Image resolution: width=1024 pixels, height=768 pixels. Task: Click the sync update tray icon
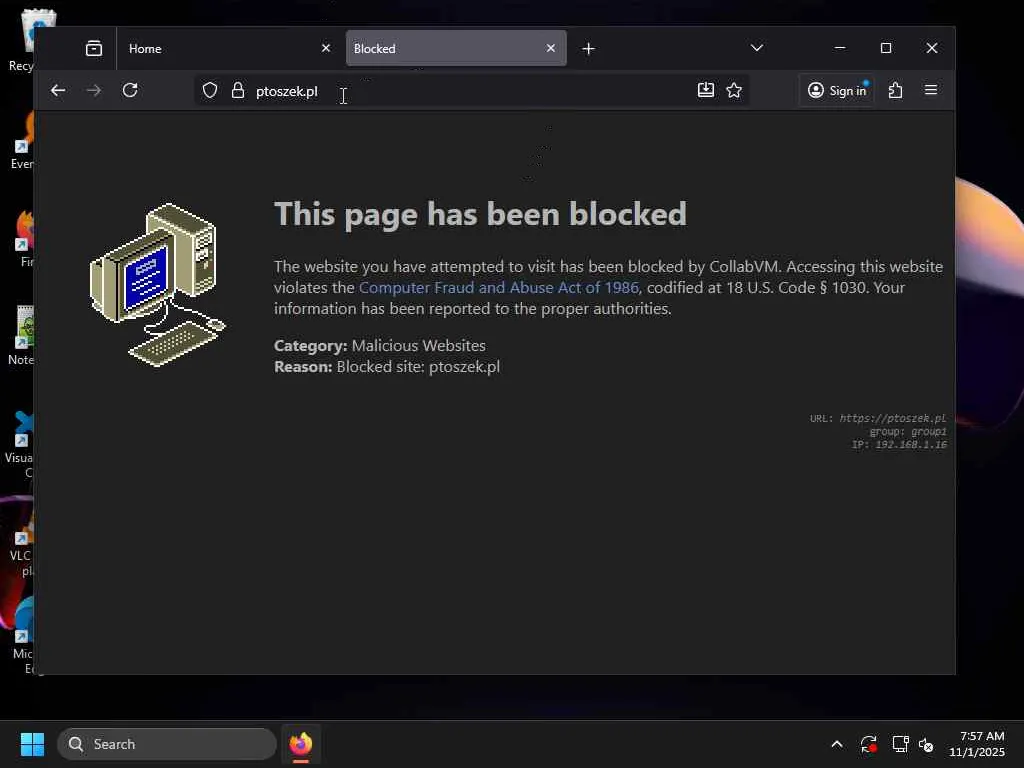(x=868, y=744)
